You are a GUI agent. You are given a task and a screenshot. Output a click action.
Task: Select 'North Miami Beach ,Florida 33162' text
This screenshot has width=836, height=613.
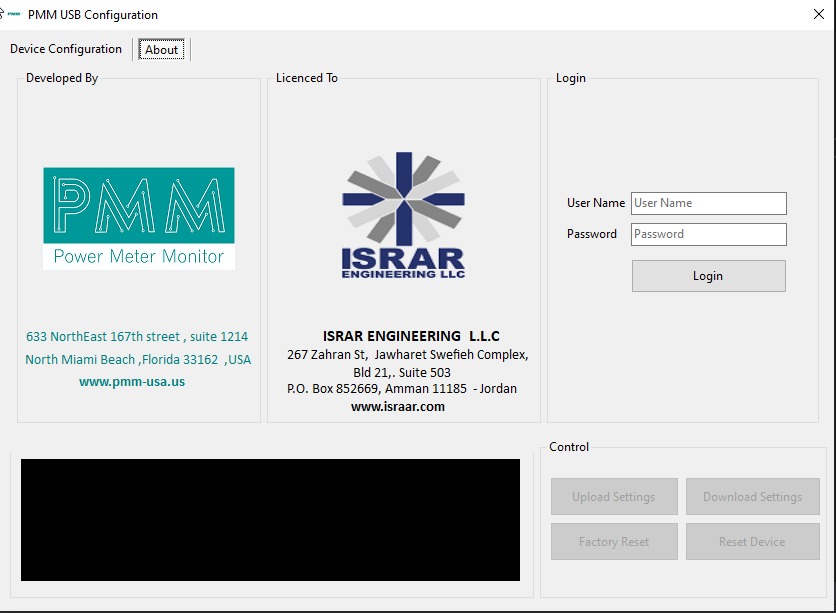coord(122,360)
